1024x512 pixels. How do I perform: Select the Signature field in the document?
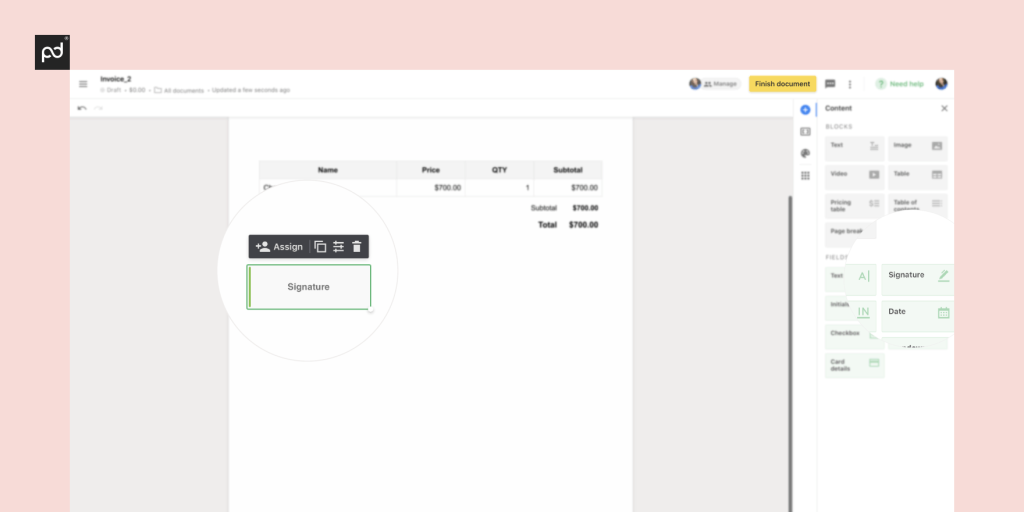click(x=308, y=287)
